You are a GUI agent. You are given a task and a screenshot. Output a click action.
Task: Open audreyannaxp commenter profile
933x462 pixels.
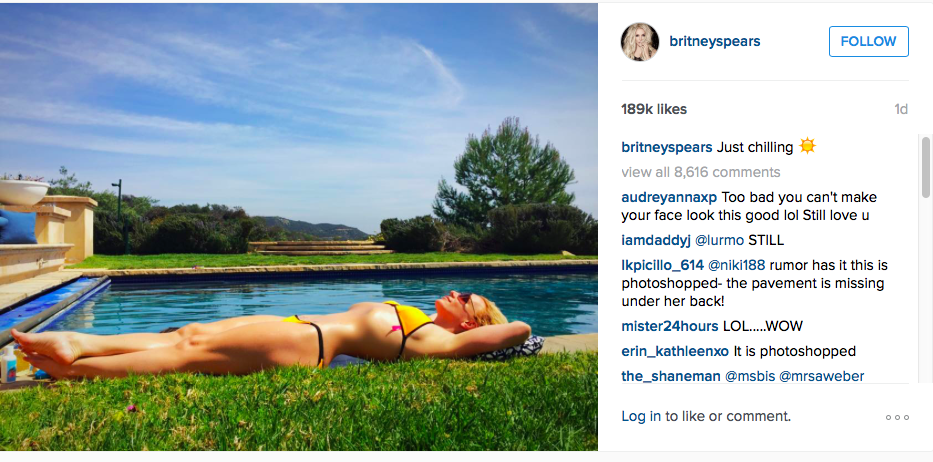[669, 198]
